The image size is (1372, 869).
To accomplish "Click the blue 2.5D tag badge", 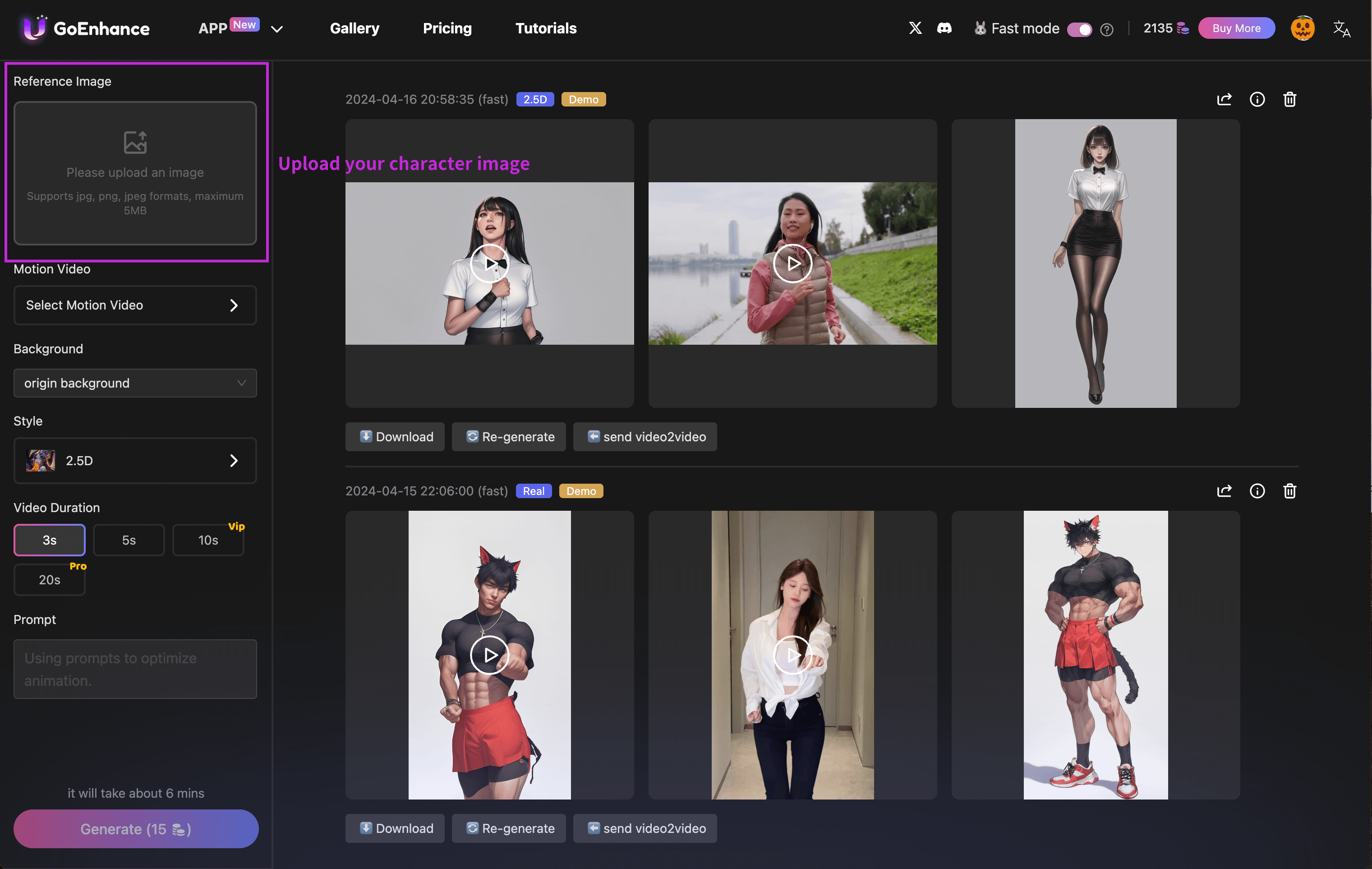I will click(534, 99).
